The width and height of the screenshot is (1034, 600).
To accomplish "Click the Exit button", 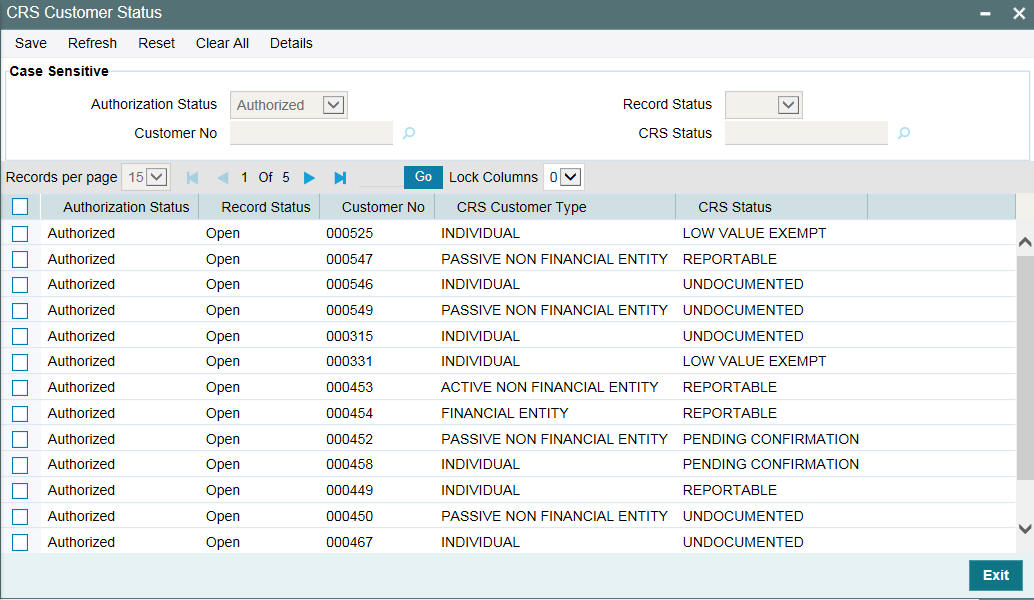I will click(996, 575).
